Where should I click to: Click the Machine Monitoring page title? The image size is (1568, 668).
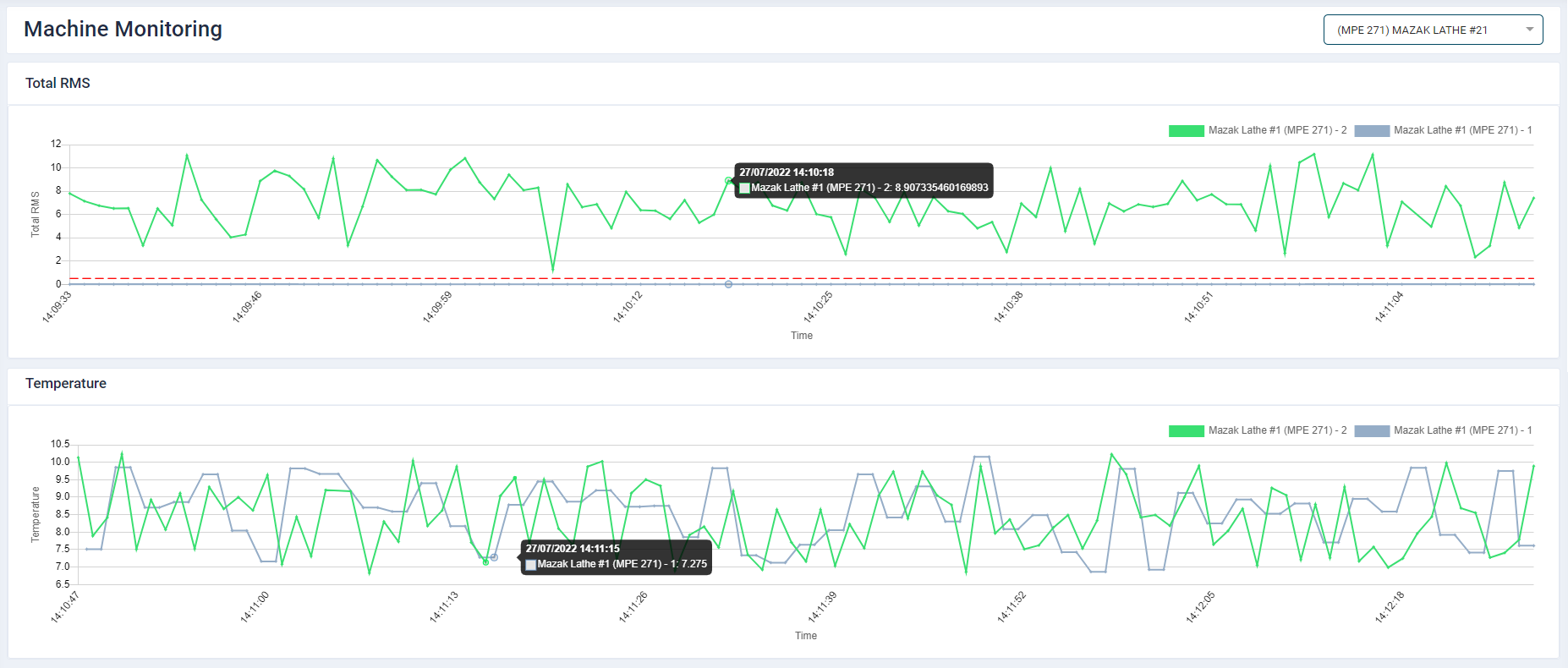123,29
